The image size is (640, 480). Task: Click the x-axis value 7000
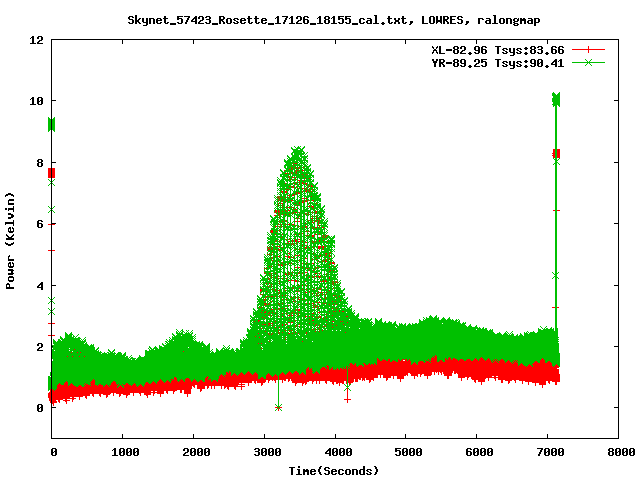tap(550, 452)
